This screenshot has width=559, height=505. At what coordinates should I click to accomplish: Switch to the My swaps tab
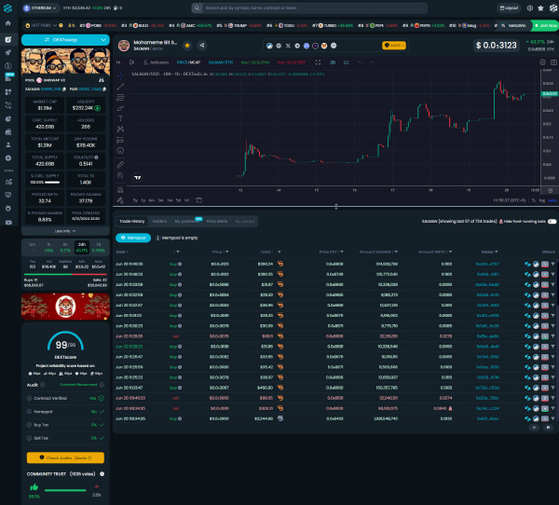(245, 221)
